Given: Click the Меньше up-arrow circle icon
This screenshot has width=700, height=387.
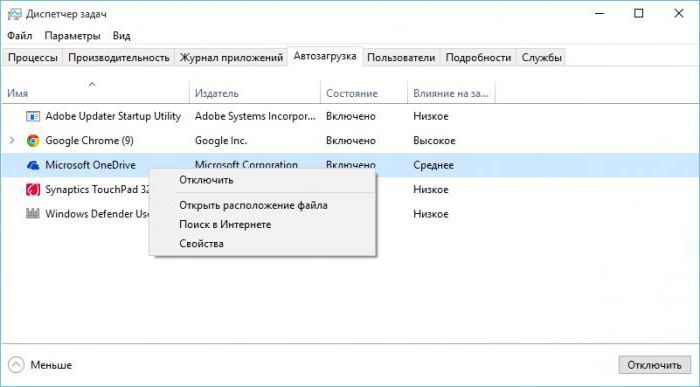Looking at the screenshot, I should coord(16,365).
